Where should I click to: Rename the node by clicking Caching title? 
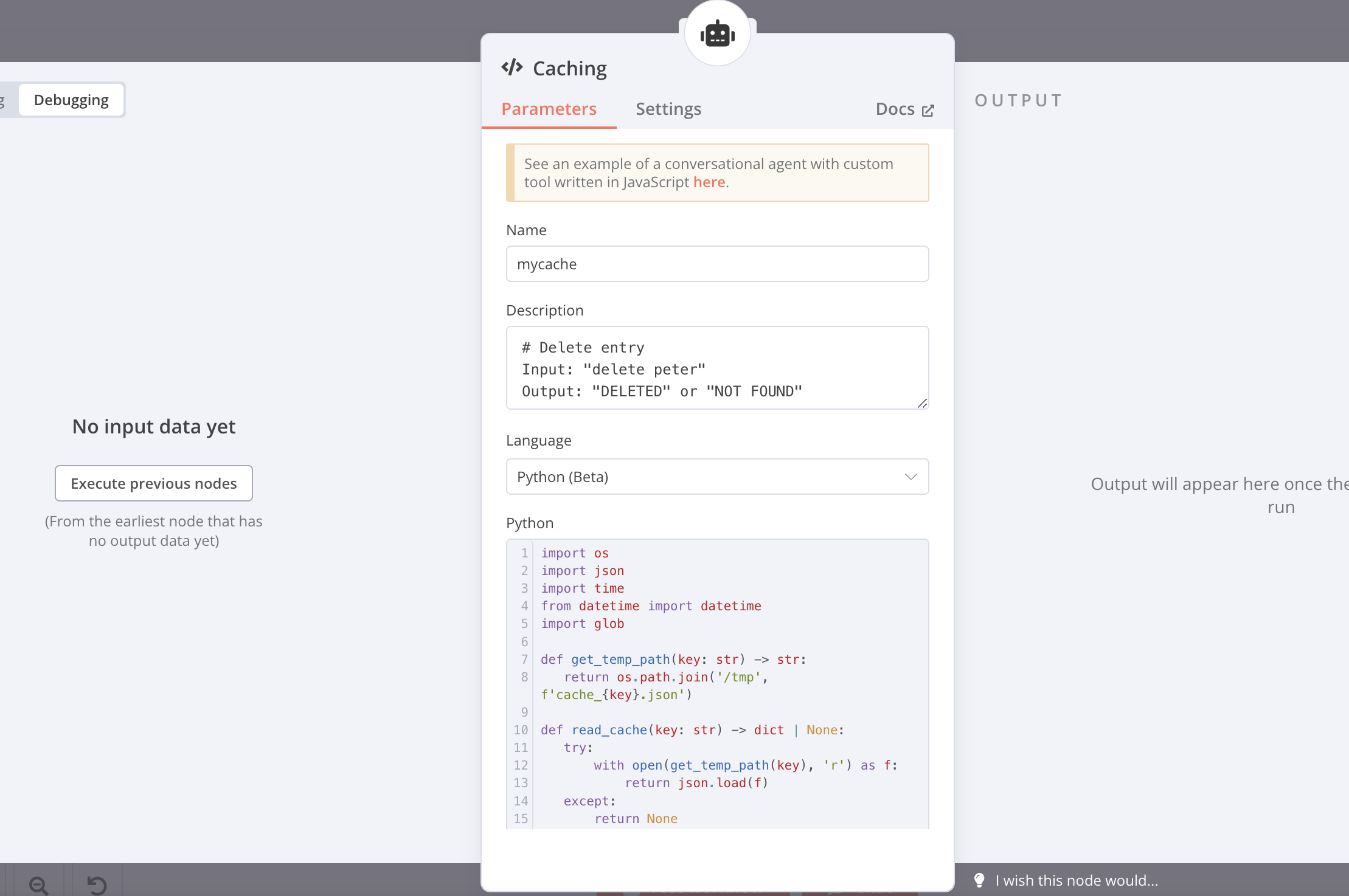[x=570, y=69]
